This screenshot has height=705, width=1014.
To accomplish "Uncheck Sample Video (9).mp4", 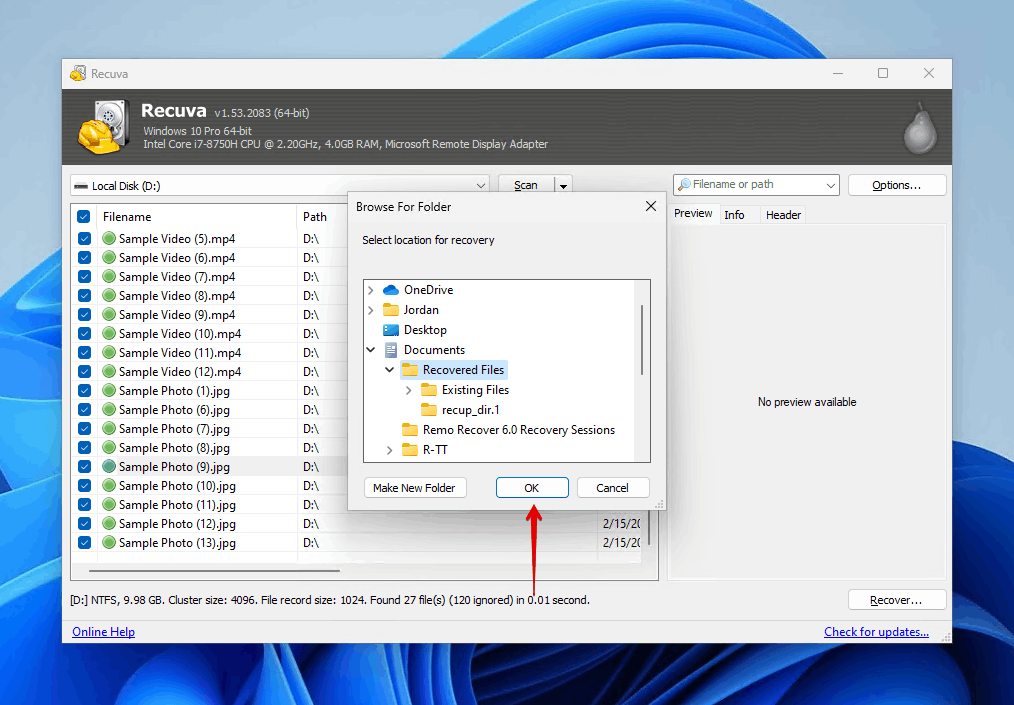I will click(x=84, y=315).
